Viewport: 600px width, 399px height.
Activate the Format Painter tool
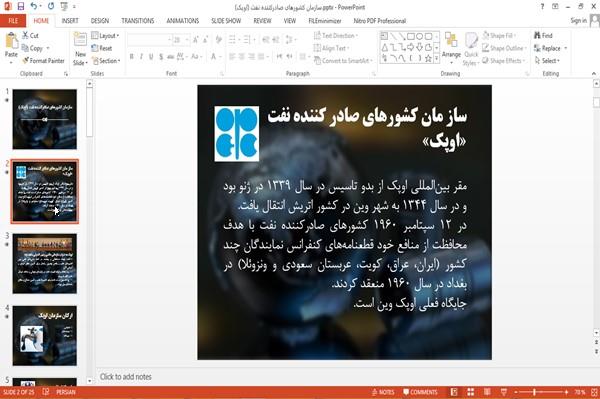tap(43, 60)
